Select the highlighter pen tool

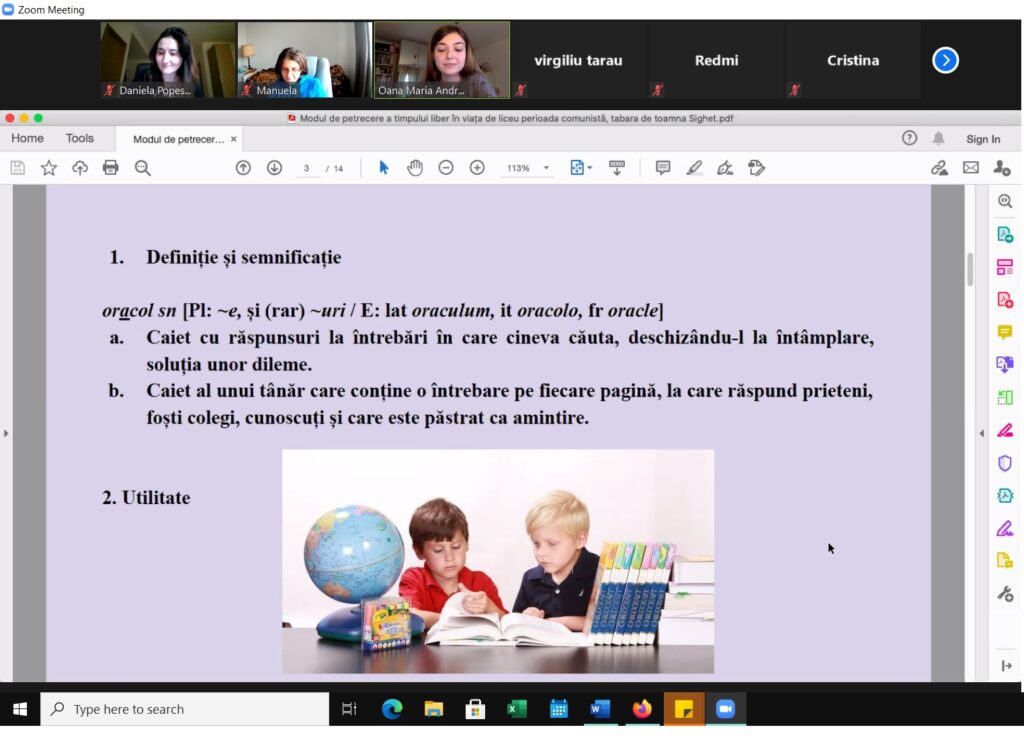[694, 168]
